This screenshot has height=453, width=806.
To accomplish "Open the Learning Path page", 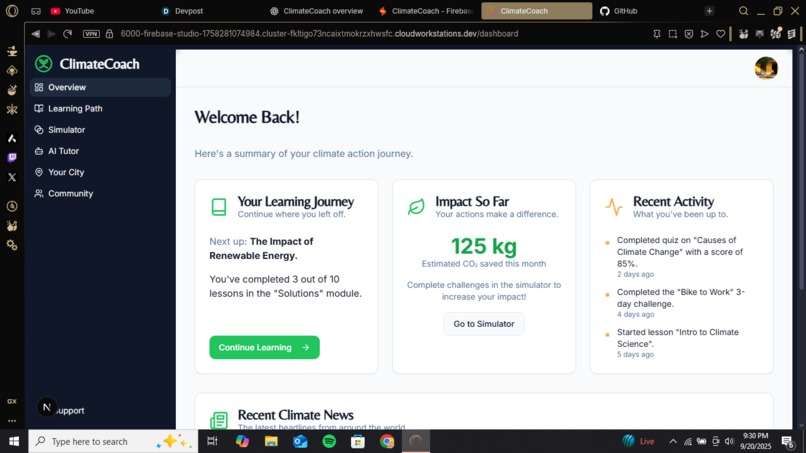I will tap(100, 108).
